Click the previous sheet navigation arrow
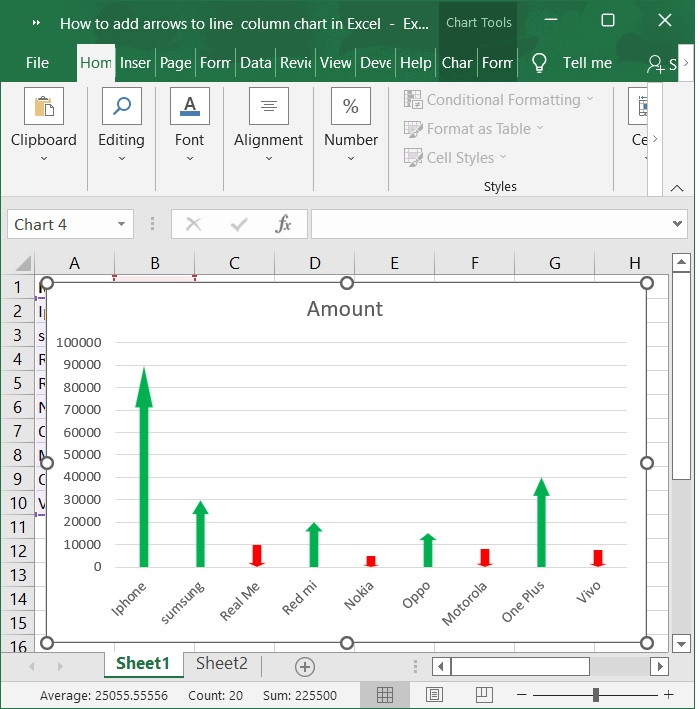Screen dimensions: 700x709 click(x=32, y=666)
